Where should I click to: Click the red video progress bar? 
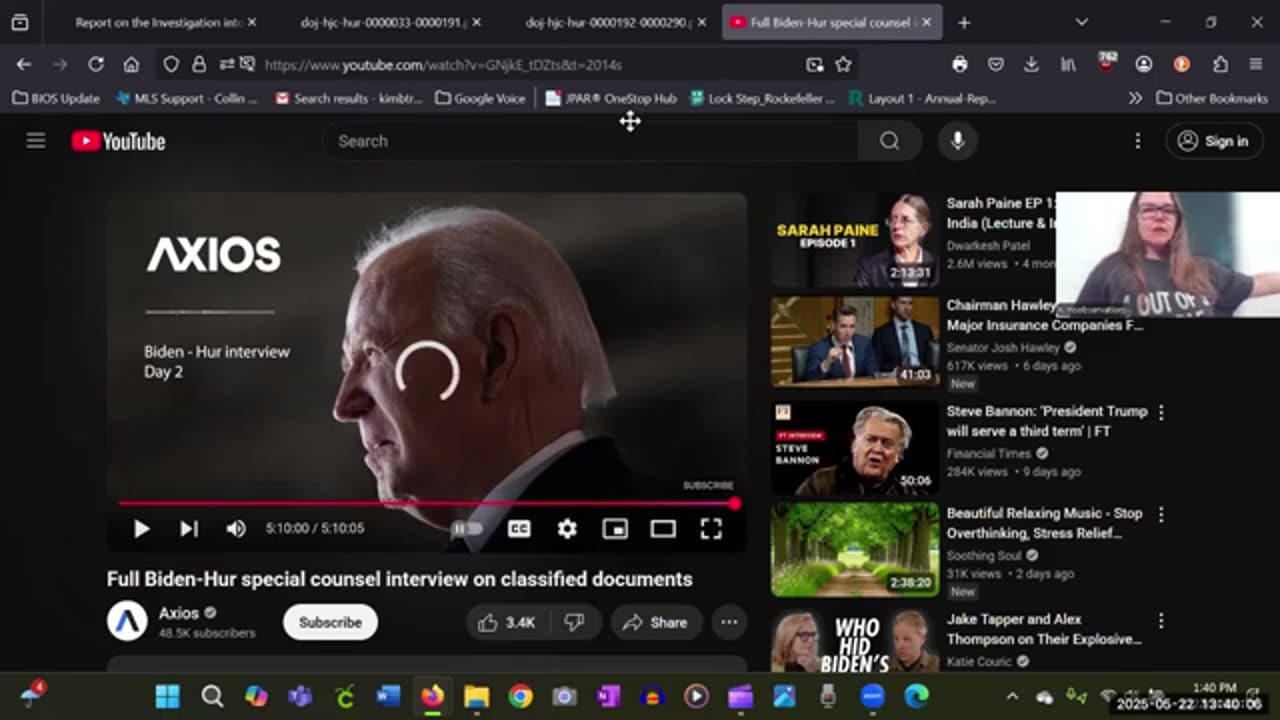tap(427, 504)
